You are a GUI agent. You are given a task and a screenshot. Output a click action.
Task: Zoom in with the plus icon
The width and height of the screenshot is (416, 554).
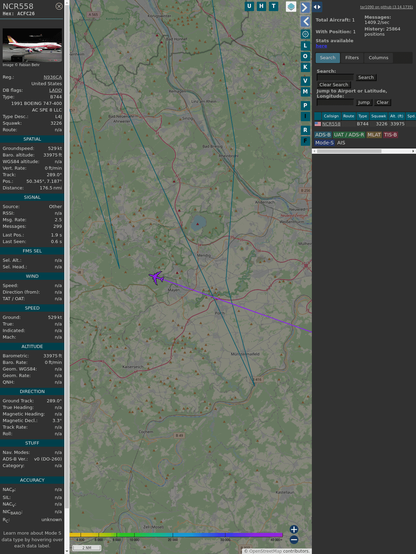294,529
